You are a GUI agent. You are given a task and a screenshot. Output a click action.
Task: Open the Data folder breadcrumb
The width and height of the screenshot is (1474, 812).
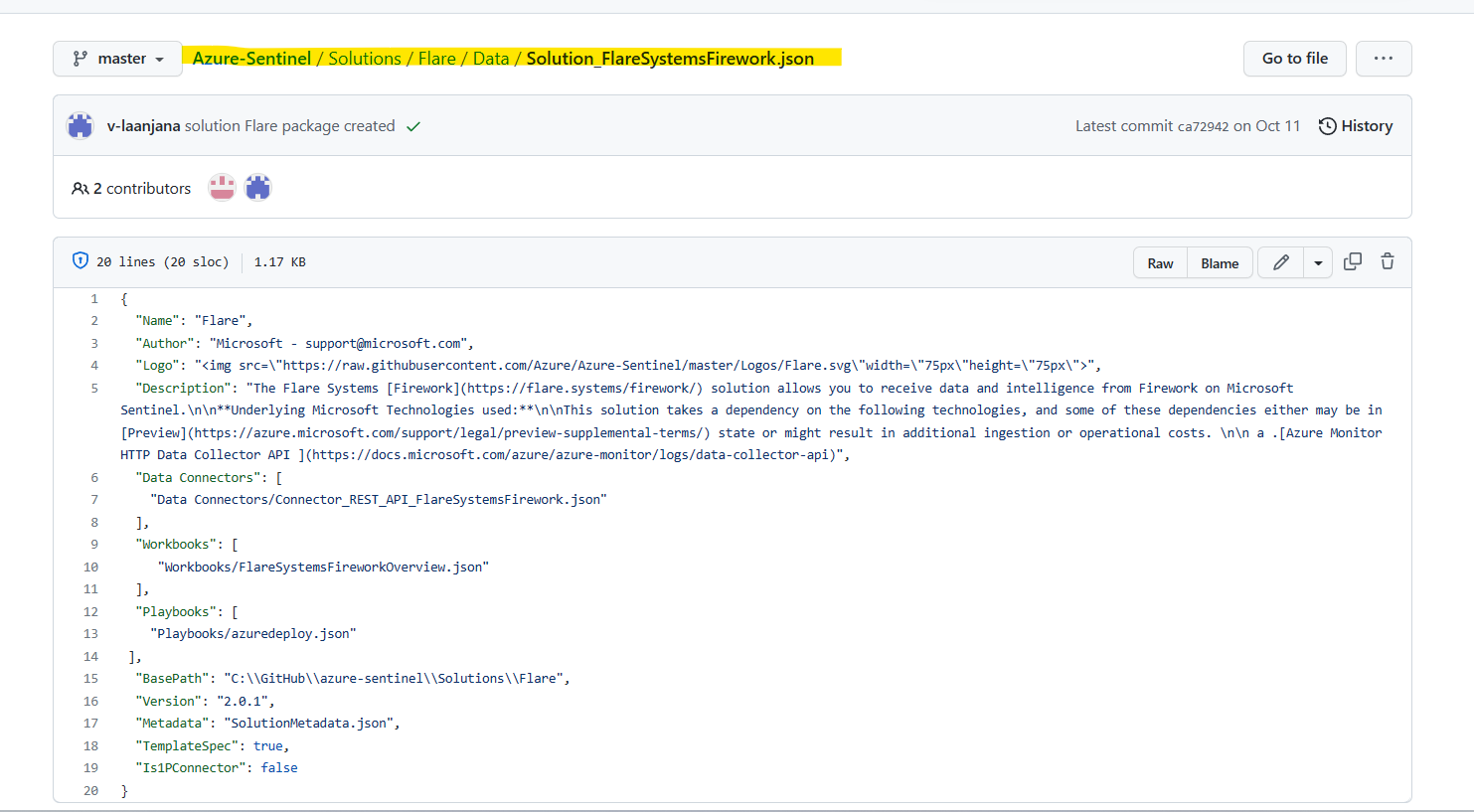[491, 59]
